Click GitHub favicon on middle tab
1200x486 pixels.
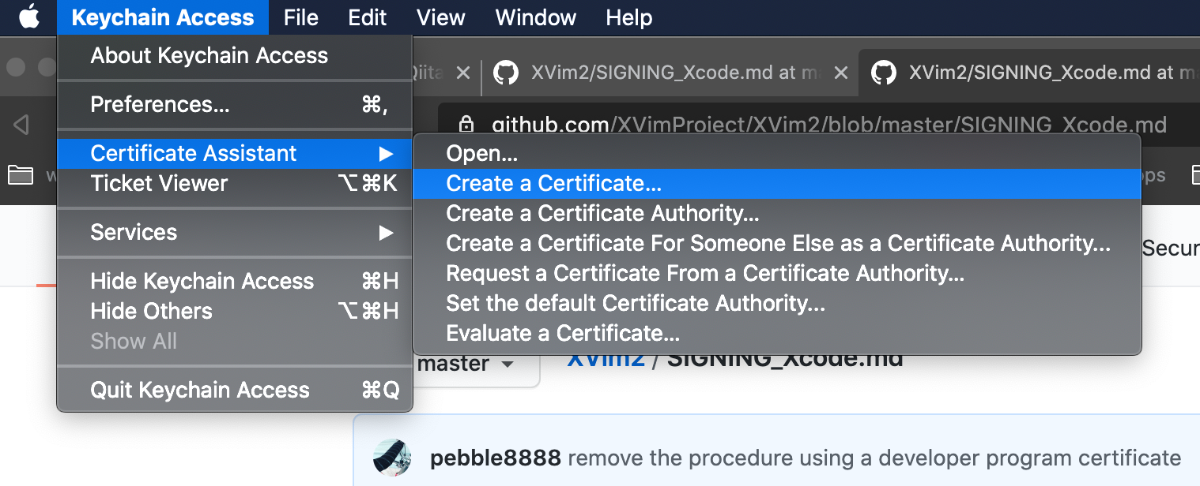coord(507,73)
